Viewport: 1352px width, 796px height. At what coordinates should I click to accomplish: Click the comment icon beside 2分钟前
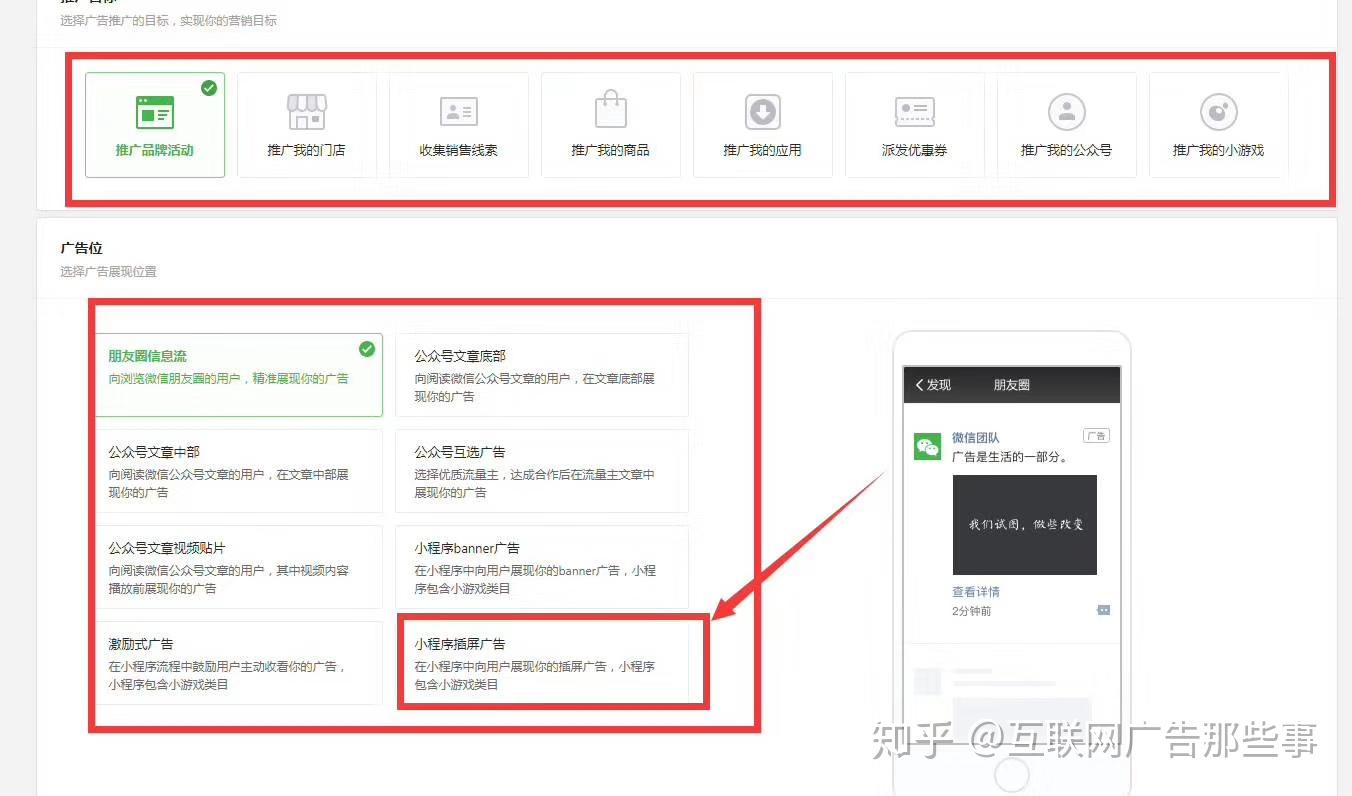click(x=1103, y=610)
